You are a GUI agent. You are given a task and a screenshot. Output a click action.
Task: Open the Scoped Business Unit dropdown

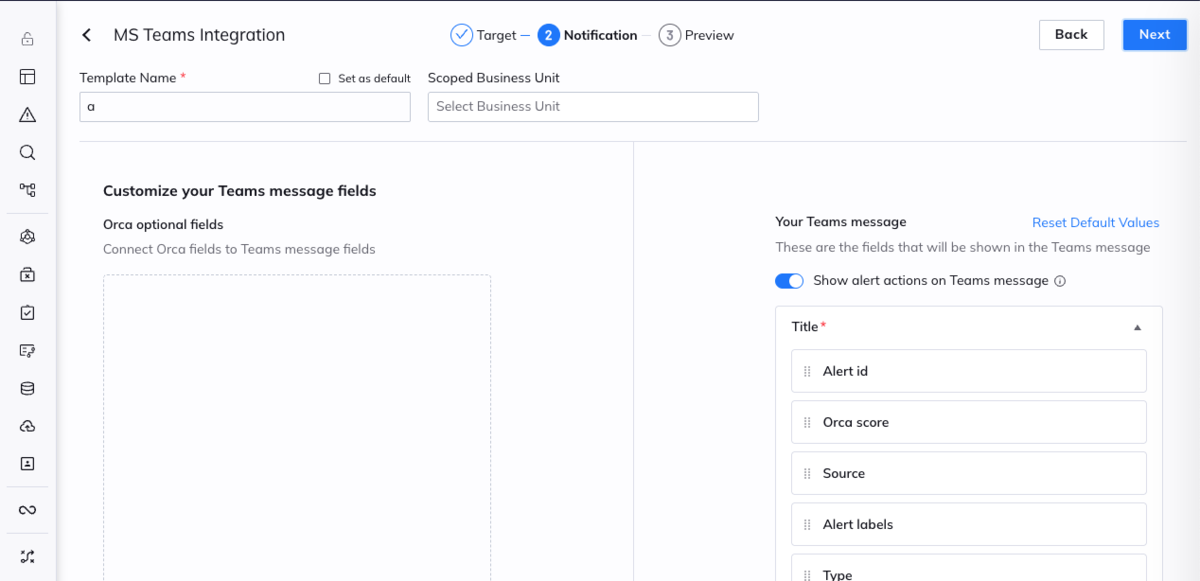pyautogui.click(x=593, y=107)
